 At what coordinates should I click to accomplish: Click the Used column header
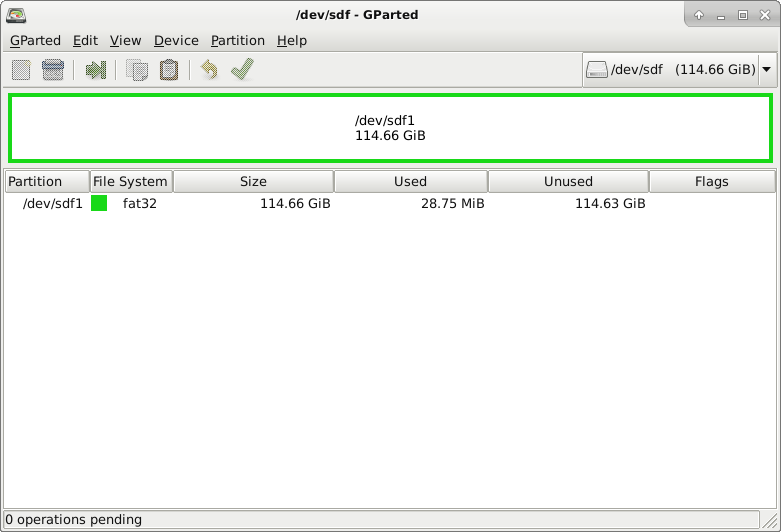click(x=411, y=181)
